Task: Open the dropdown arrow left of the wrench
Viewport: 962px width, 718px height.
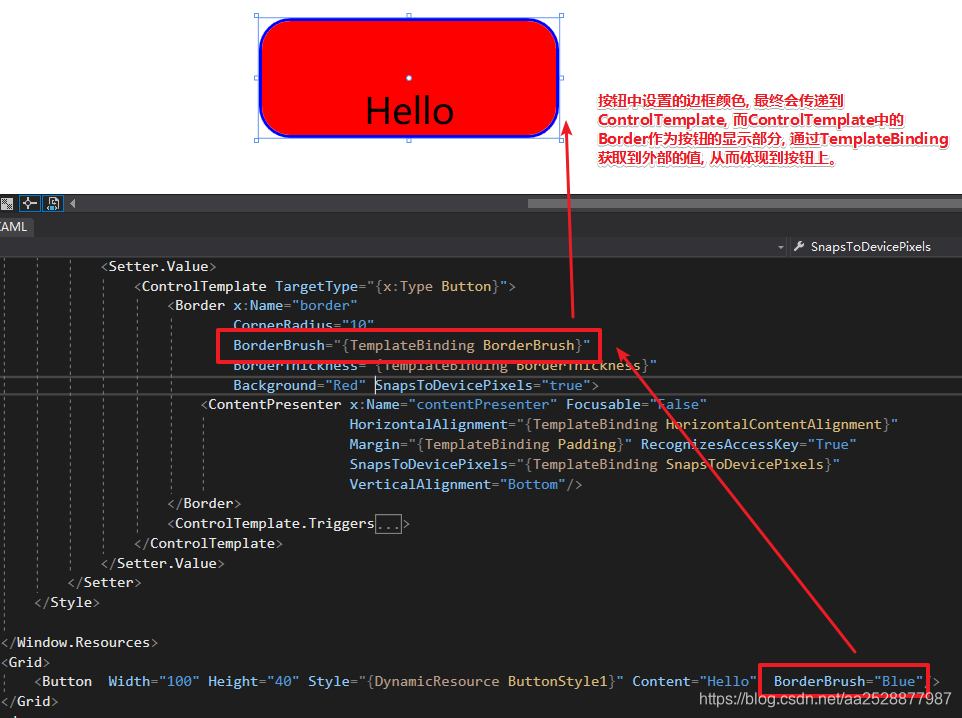Action: click(x=780, y=247)
